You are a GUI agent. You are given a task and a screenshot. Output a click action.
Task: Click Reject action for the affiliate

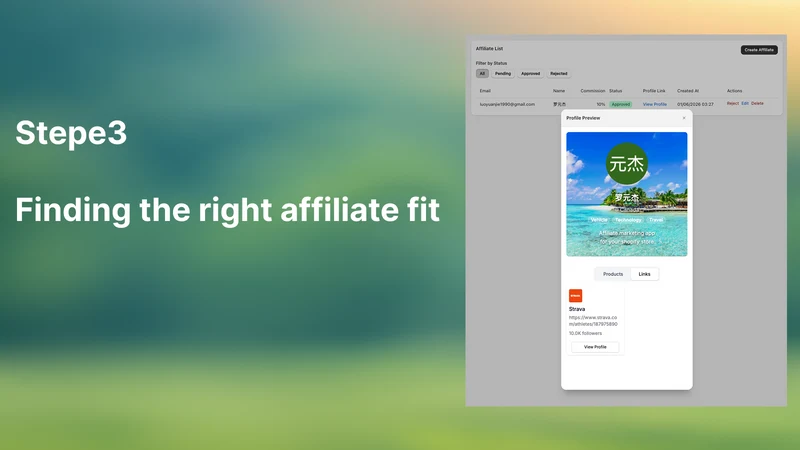pos(733,104)
